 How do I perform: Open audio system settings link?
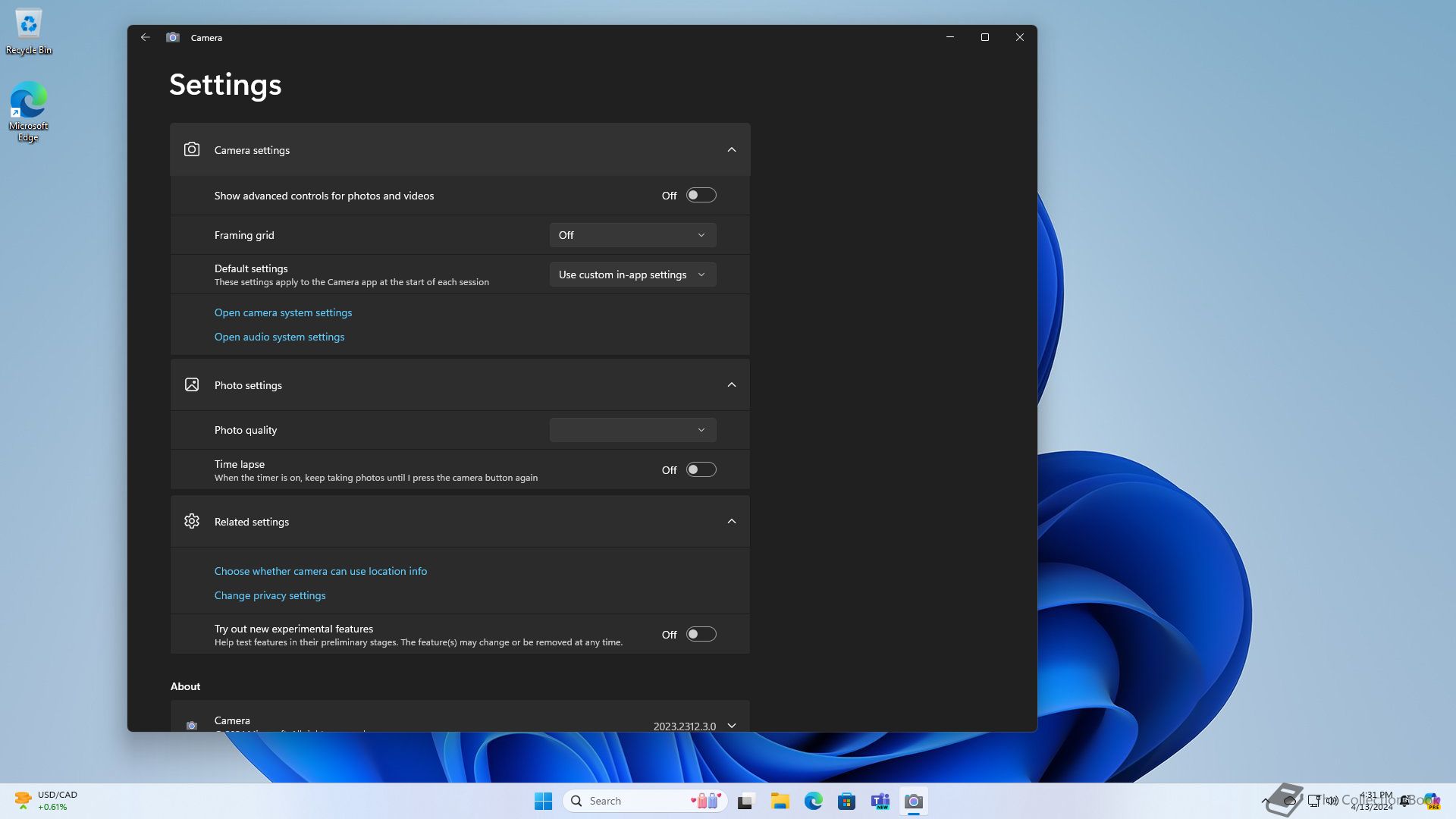pos(279,337)
